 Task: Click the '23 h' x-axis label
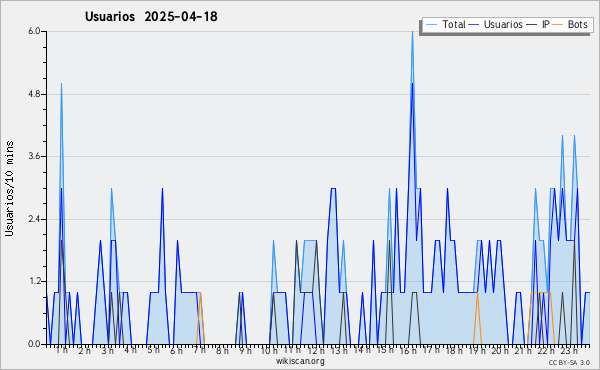click(x=569, y=350)
